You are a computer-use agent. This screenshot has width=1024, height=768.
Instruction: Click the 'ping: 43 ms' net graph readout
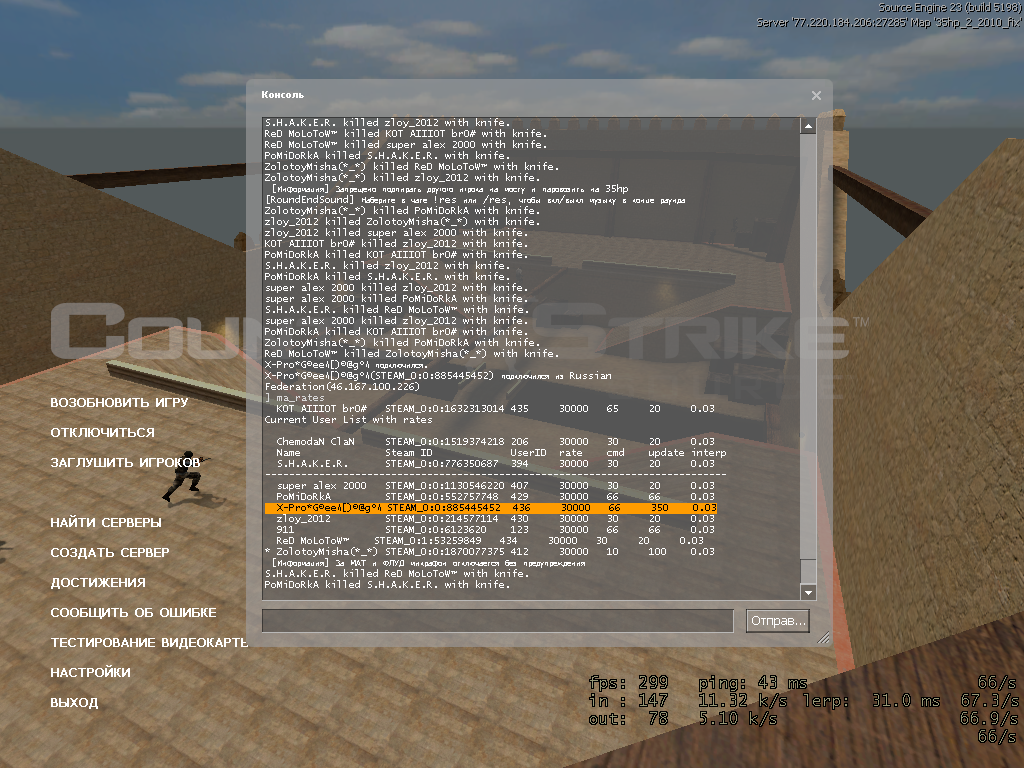tap(752, 683)
